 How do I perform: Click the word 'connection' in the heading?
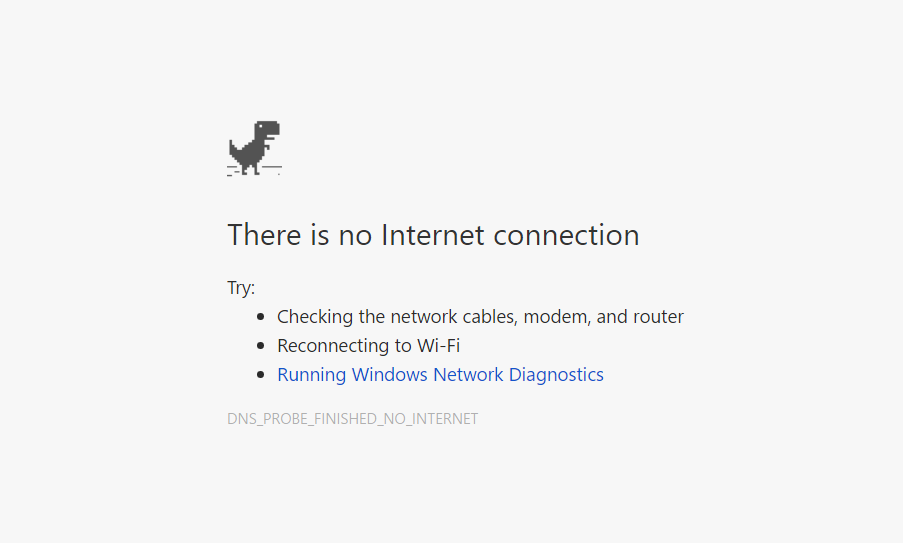[566, 235]
